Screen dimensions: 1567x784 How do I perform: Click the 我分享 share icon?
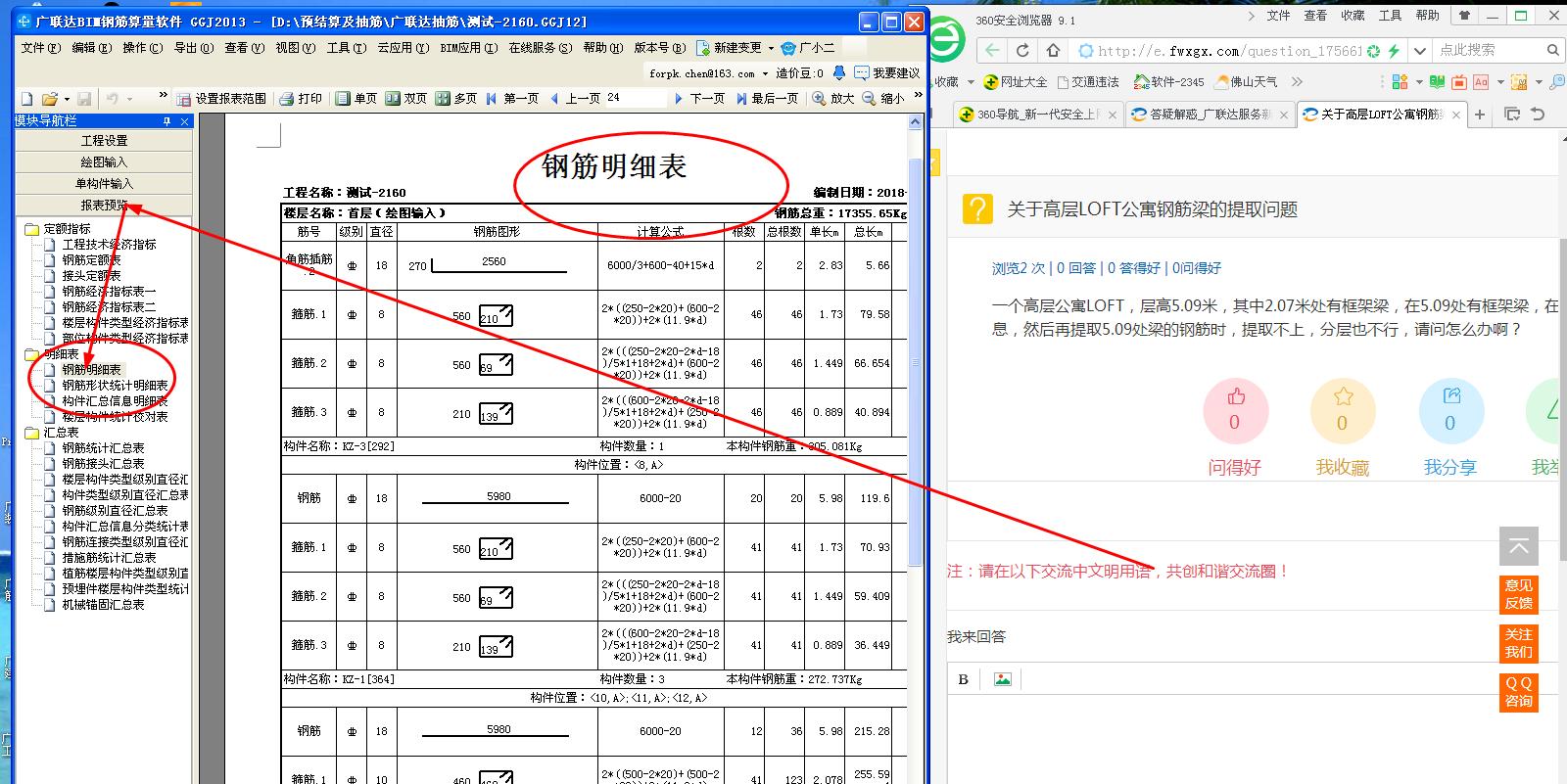click(x=1451, y=395)
